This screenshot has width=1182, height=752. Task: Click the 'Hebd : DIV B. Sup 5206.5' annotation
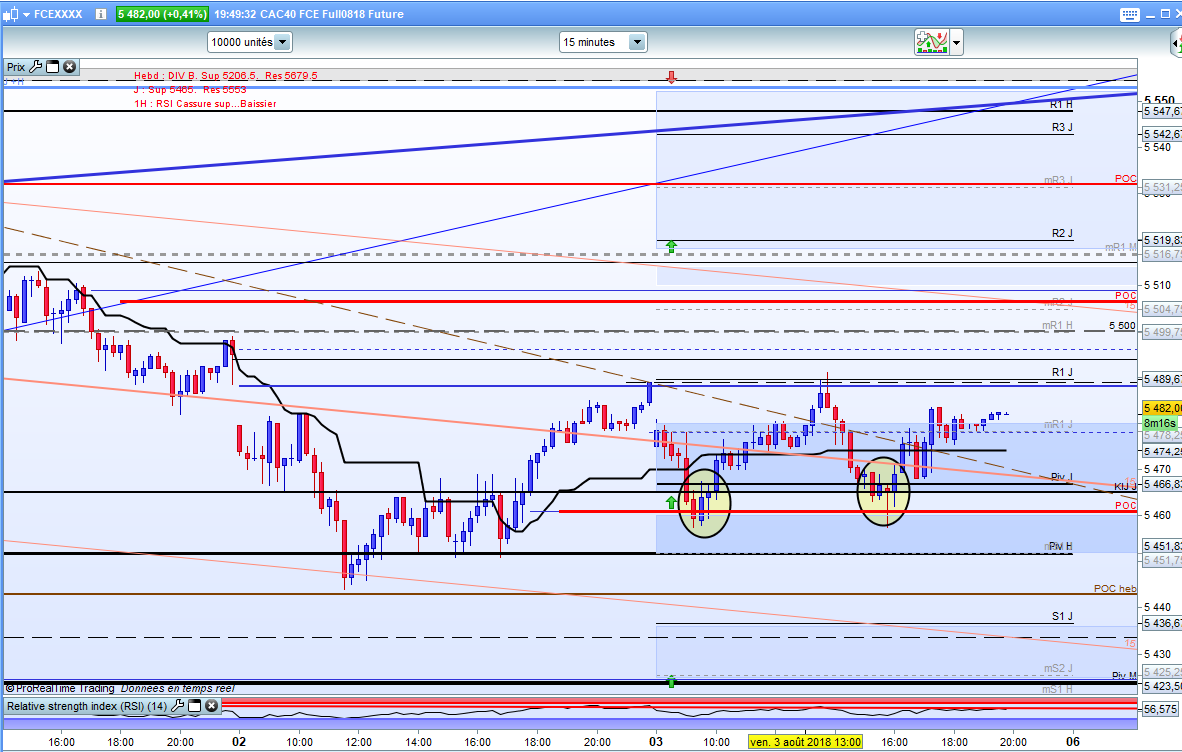click(x=226, y=75)
